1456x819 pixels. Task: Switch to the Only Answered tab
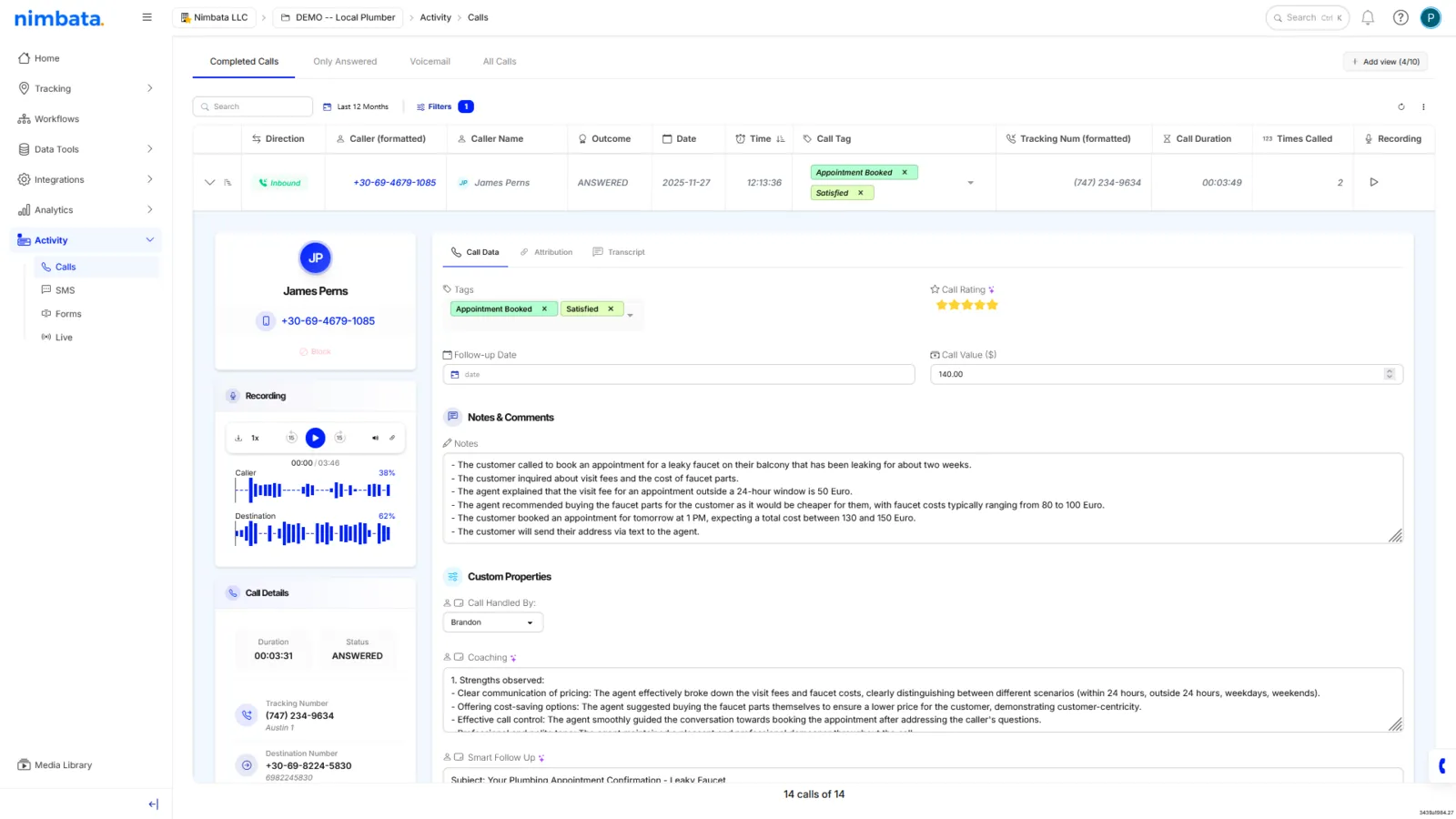pos(345,62)
